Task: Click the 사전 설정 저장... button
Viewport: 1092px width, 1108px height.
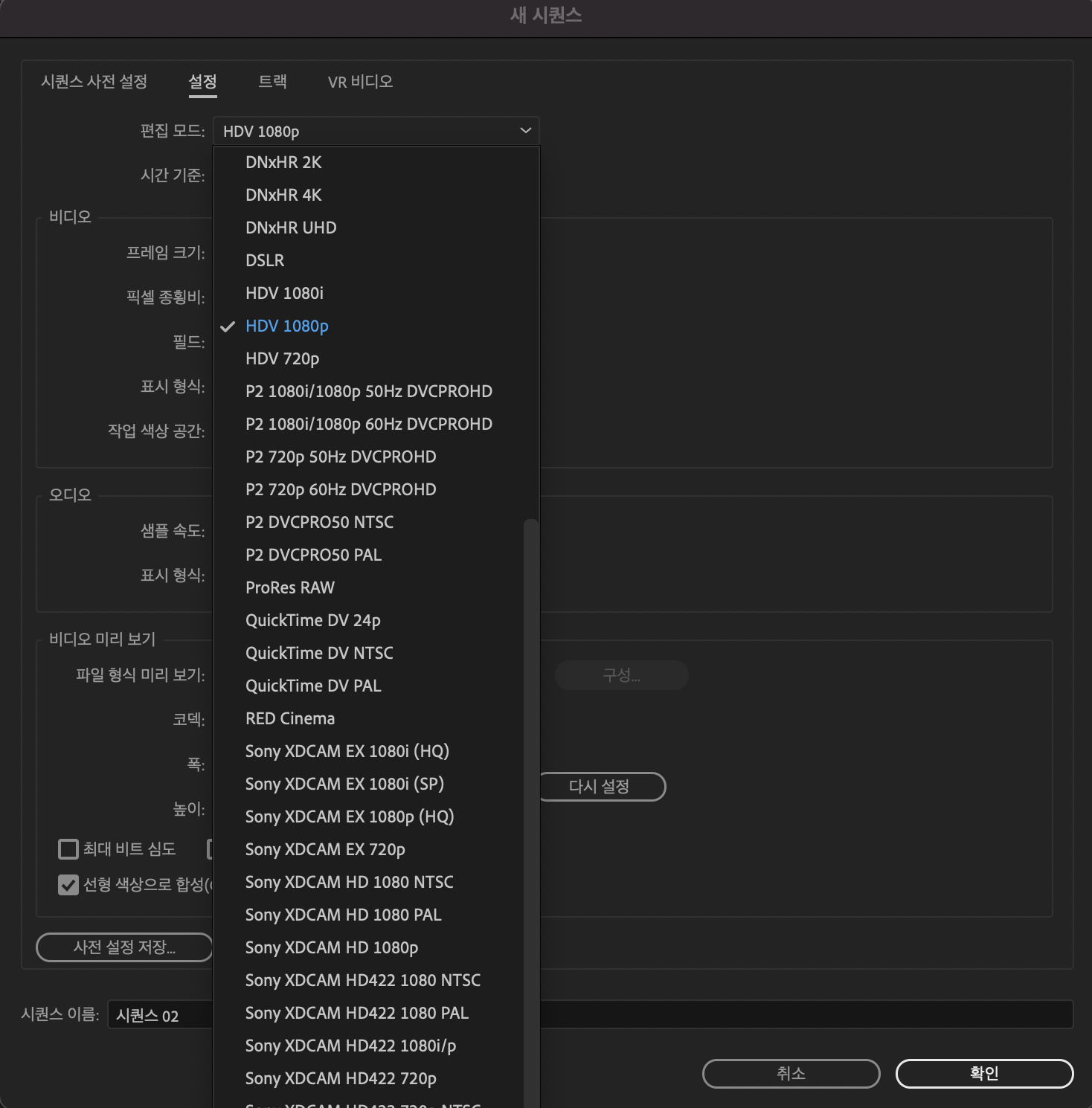Action: click(x=124, y=947)
